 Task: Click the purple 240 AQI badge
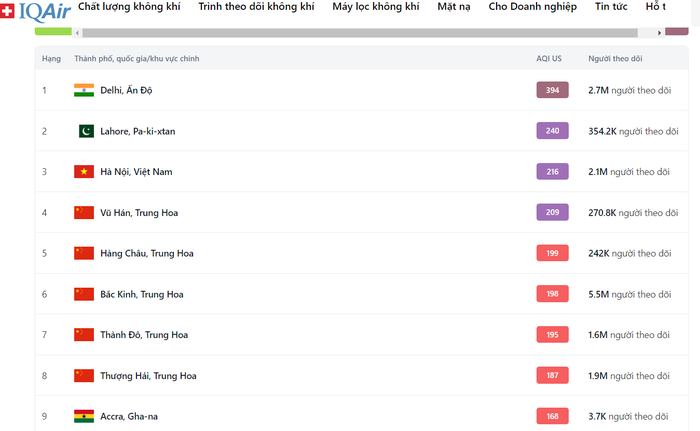pos(552,131)
